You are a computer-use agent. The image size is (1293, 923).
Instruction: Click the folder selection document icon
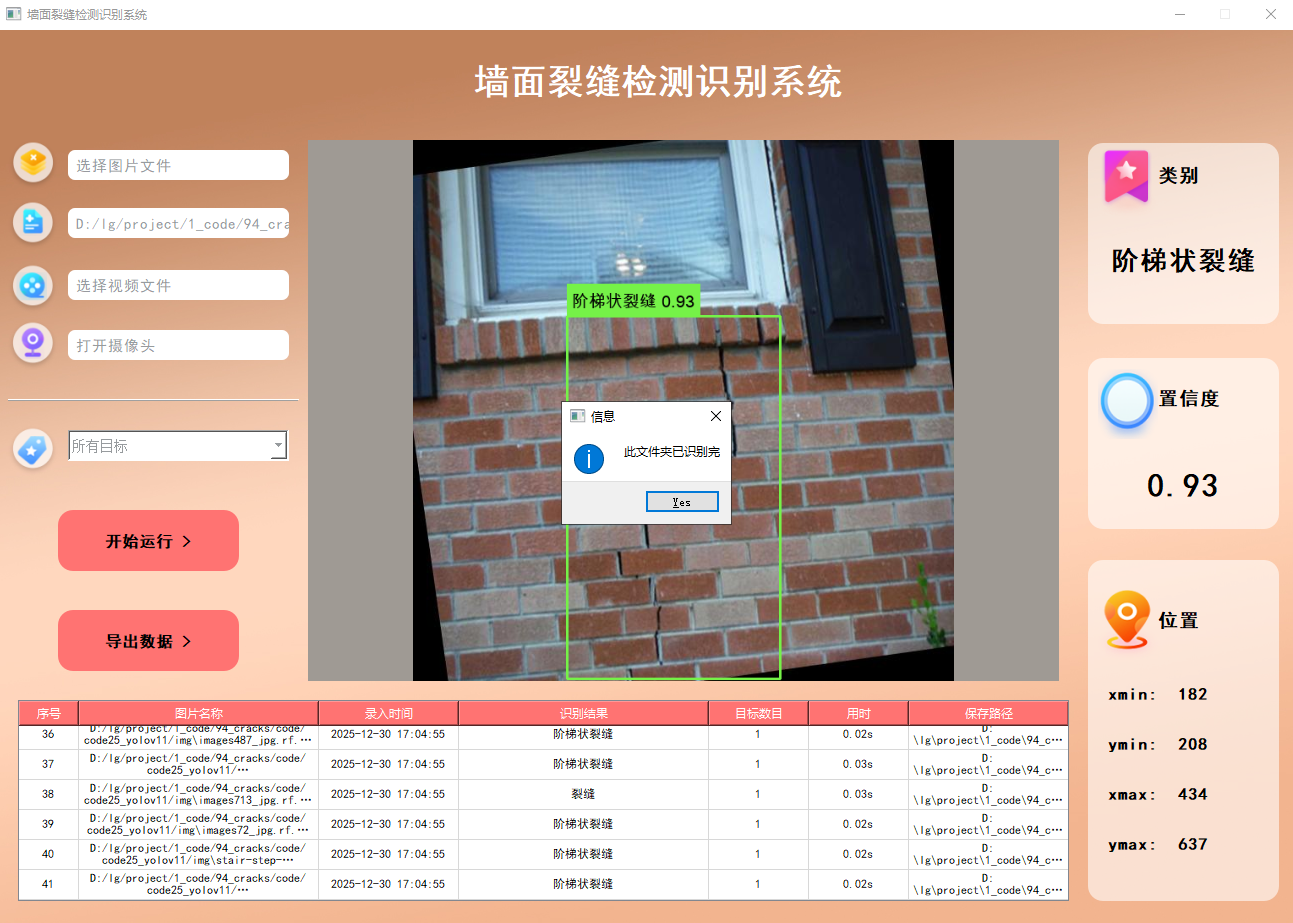coord(33,222)
